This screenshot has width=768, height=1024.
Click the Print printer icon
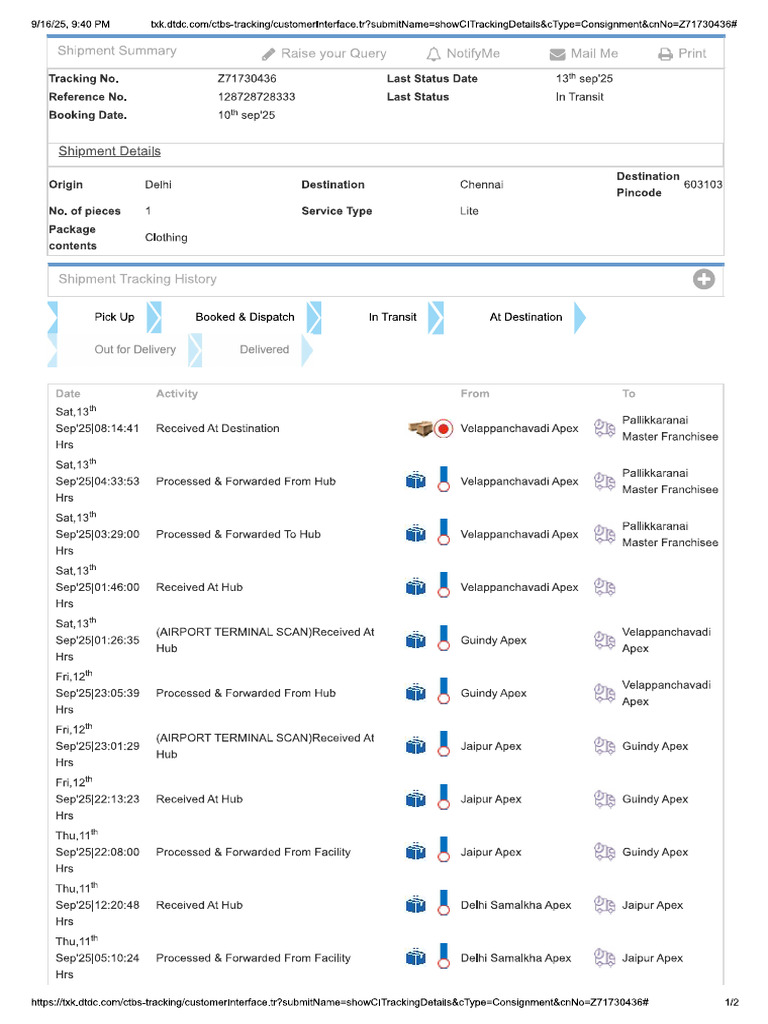665,54
